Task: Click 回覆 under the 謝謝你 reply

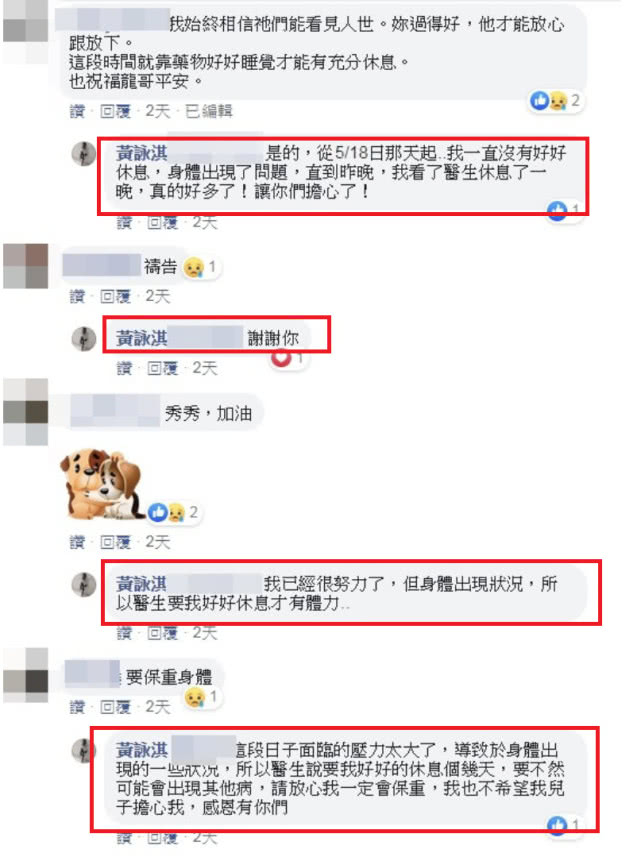Action: 163,368
